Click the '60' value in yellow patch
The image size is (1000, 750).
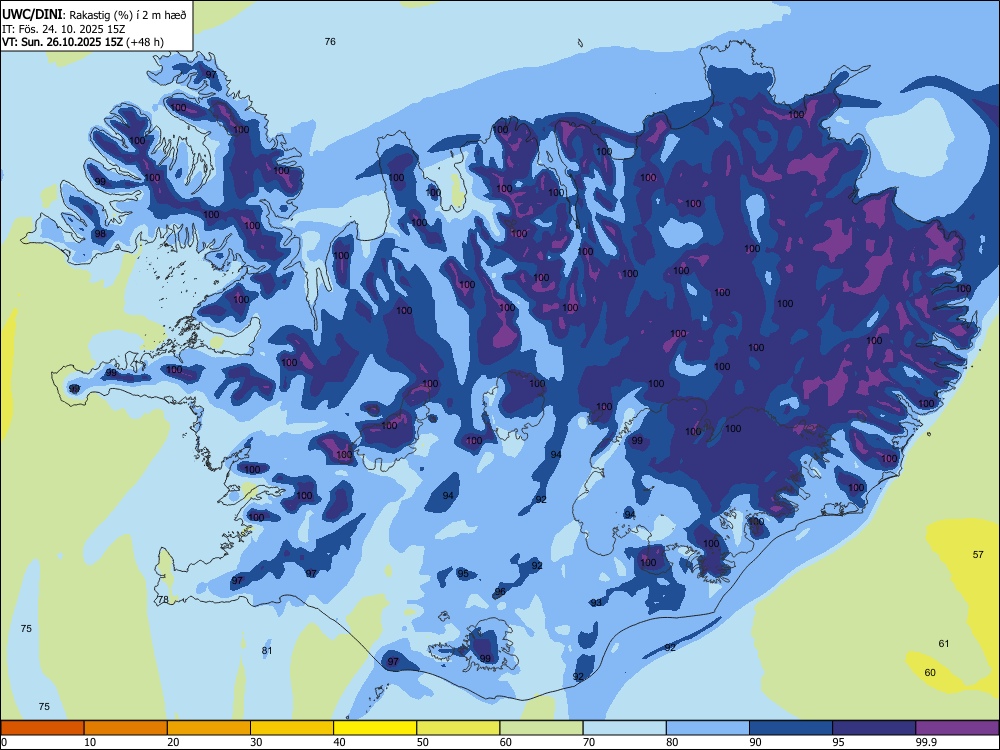(930, 672)
